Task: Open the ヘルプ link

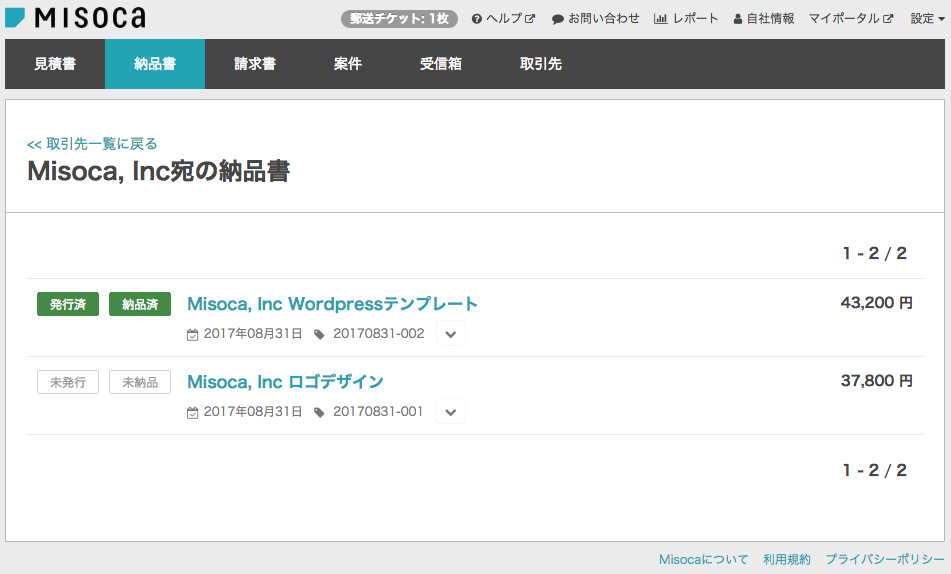Action: coord(503,19)
